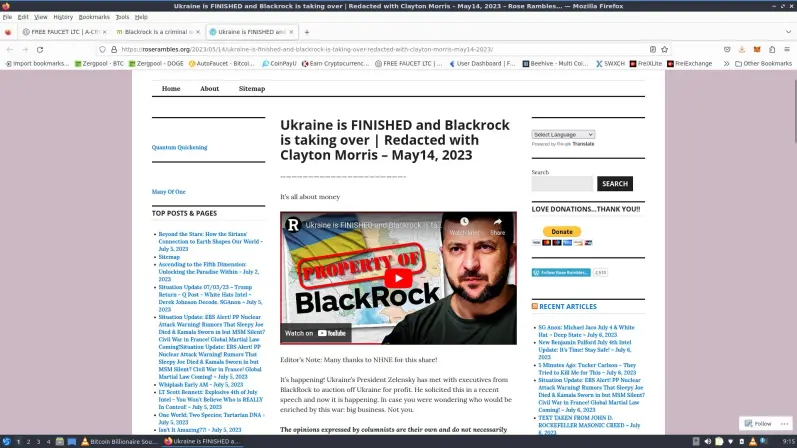Switch to workspace 2 in taskbar
797x448 pixels.
click(28, 442)
